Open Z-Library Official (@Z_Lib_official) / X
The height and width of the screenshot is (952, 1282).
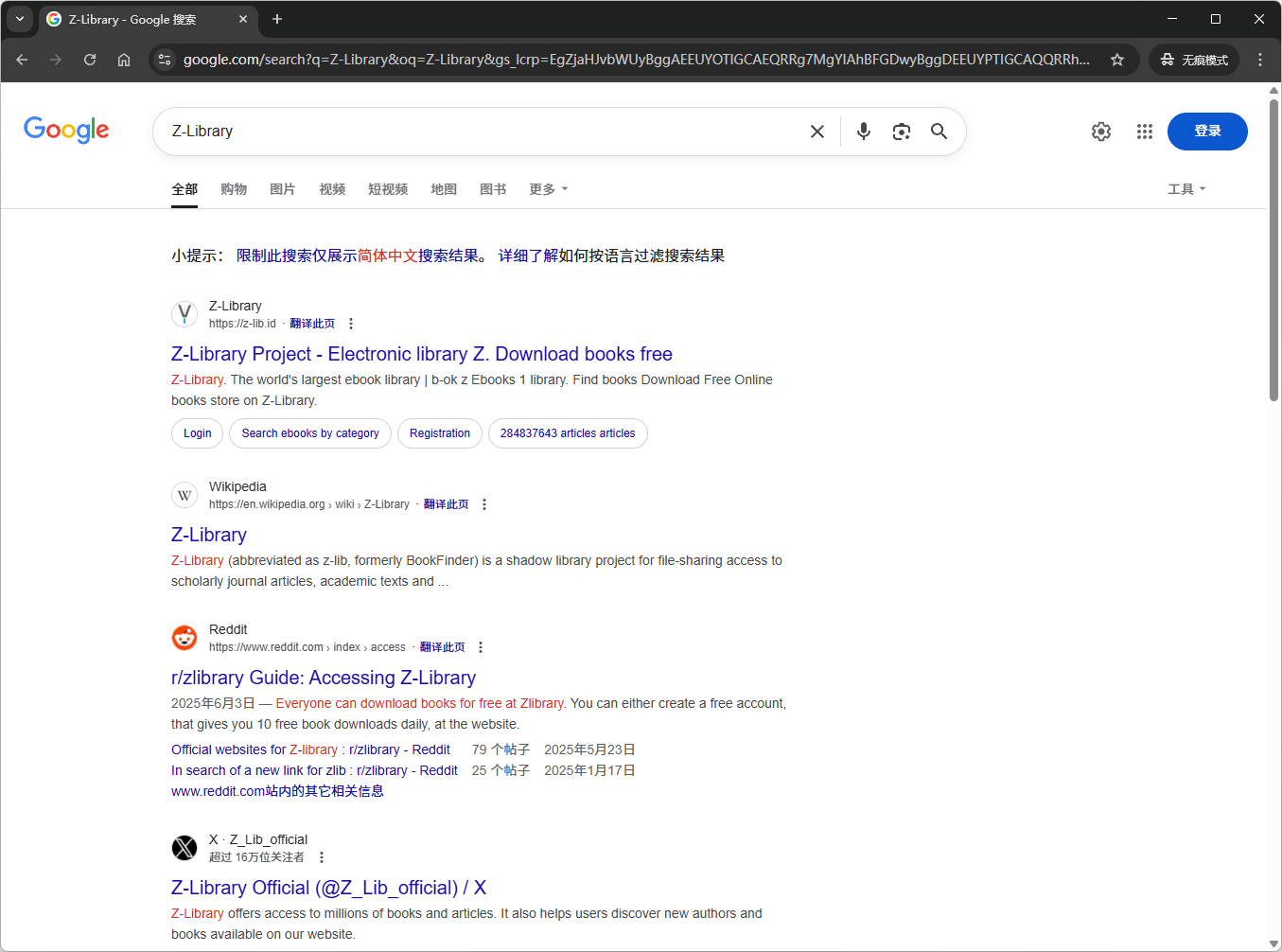pyautogui.click(x=328, y=888)
